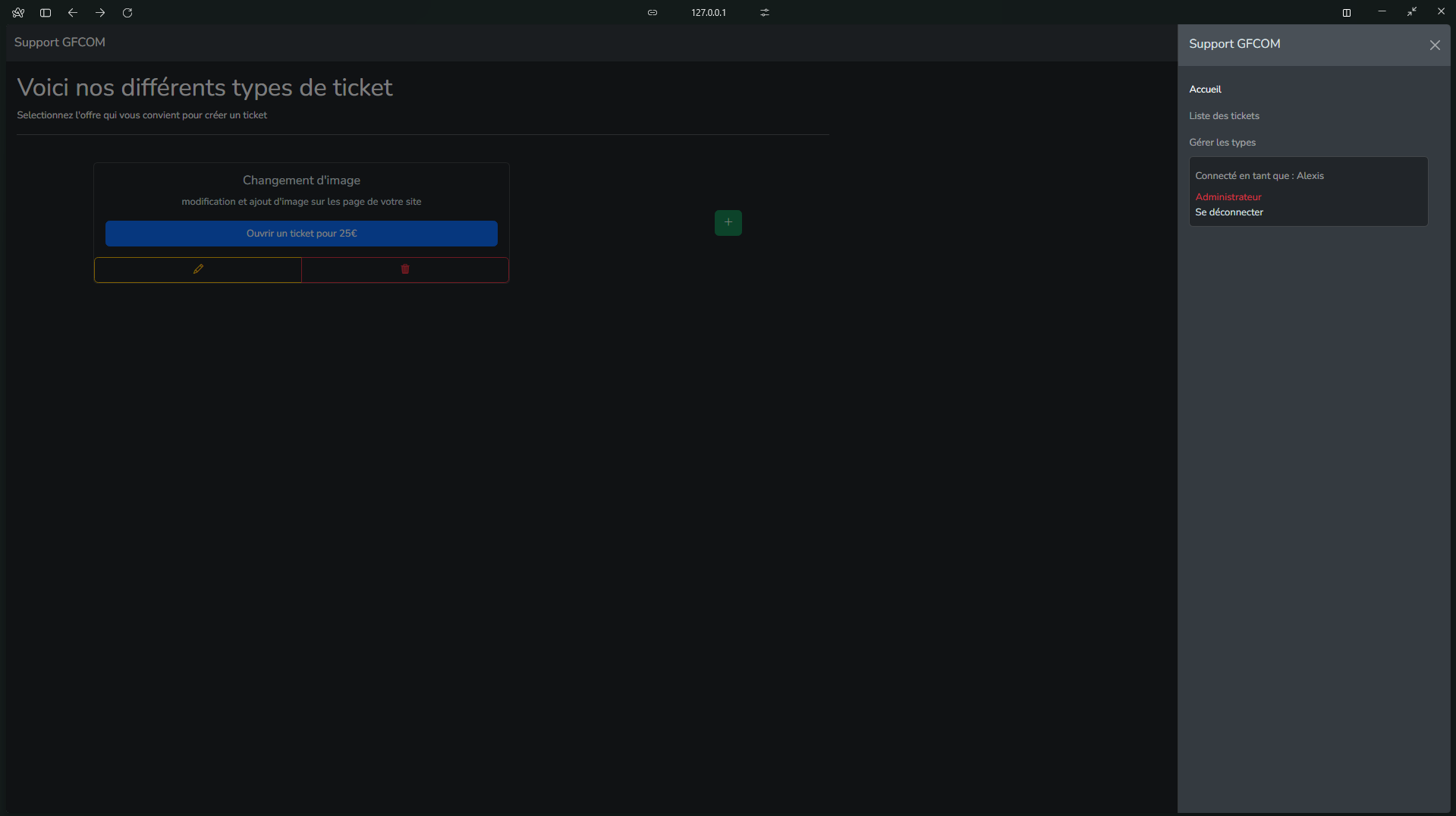Open the Accueil menu item
The height and width of the screenshot is (816, 1456).
click(1205, 89)
